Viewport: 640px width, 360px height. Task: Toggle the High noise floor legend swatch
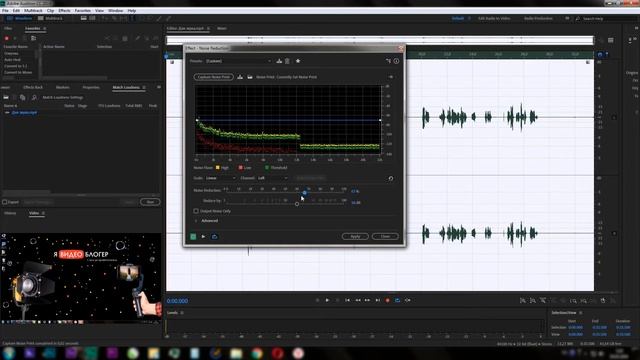(218, 167)
